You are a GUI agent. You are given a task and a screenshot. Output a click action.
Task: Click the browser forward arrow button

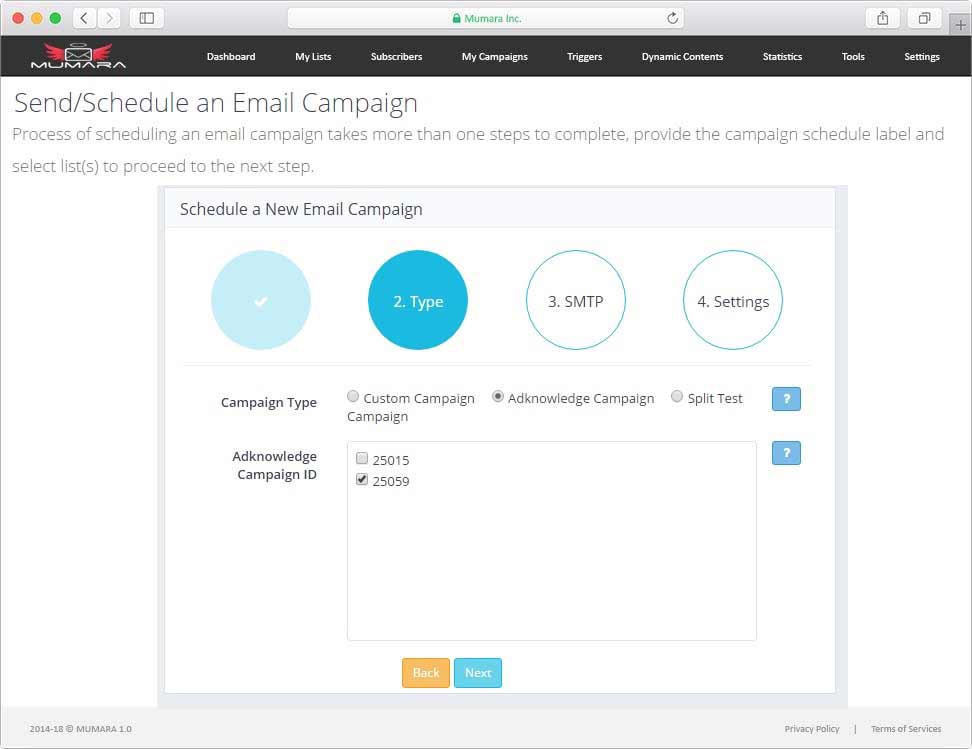click(109, 18)
